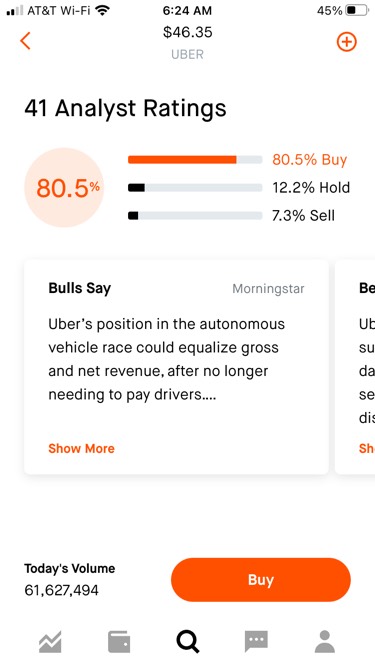Tap the battery status icon
Viewport: 375px width, 667px height.
[x=357, y=11]
